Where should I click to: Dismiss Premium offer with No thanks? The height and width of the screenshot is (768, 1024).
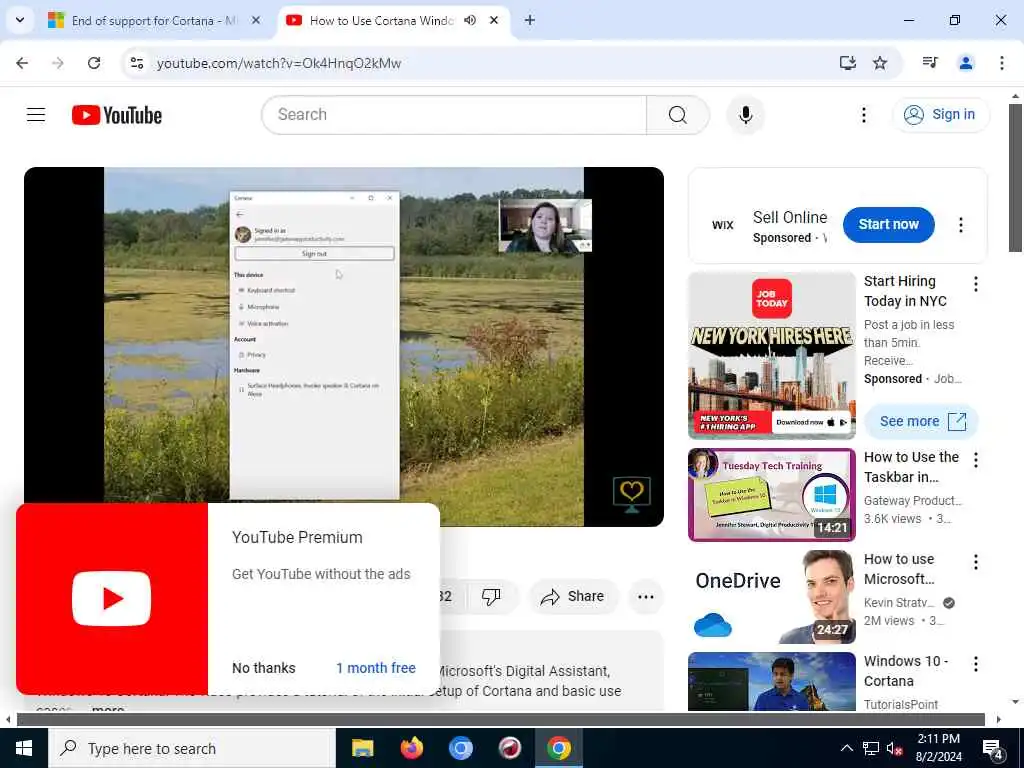pyautogui.click(x=264, y=668)
